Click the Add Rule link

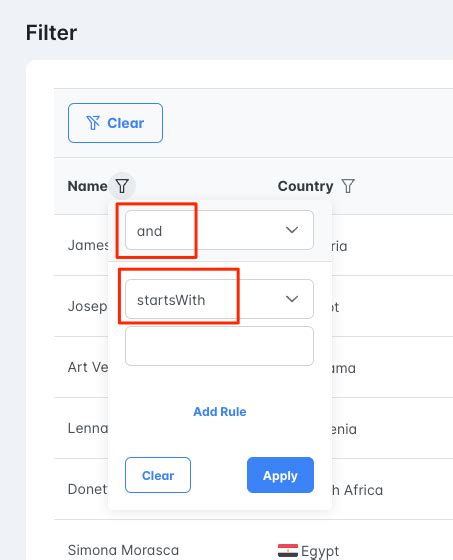[x=220, y=411]
